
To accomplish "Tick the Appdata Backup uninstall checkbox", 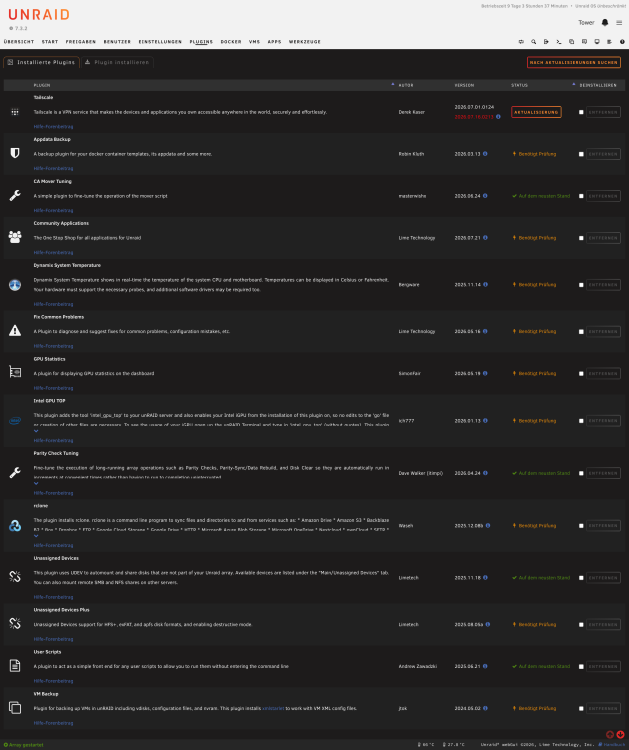I will tap(581, 154).
